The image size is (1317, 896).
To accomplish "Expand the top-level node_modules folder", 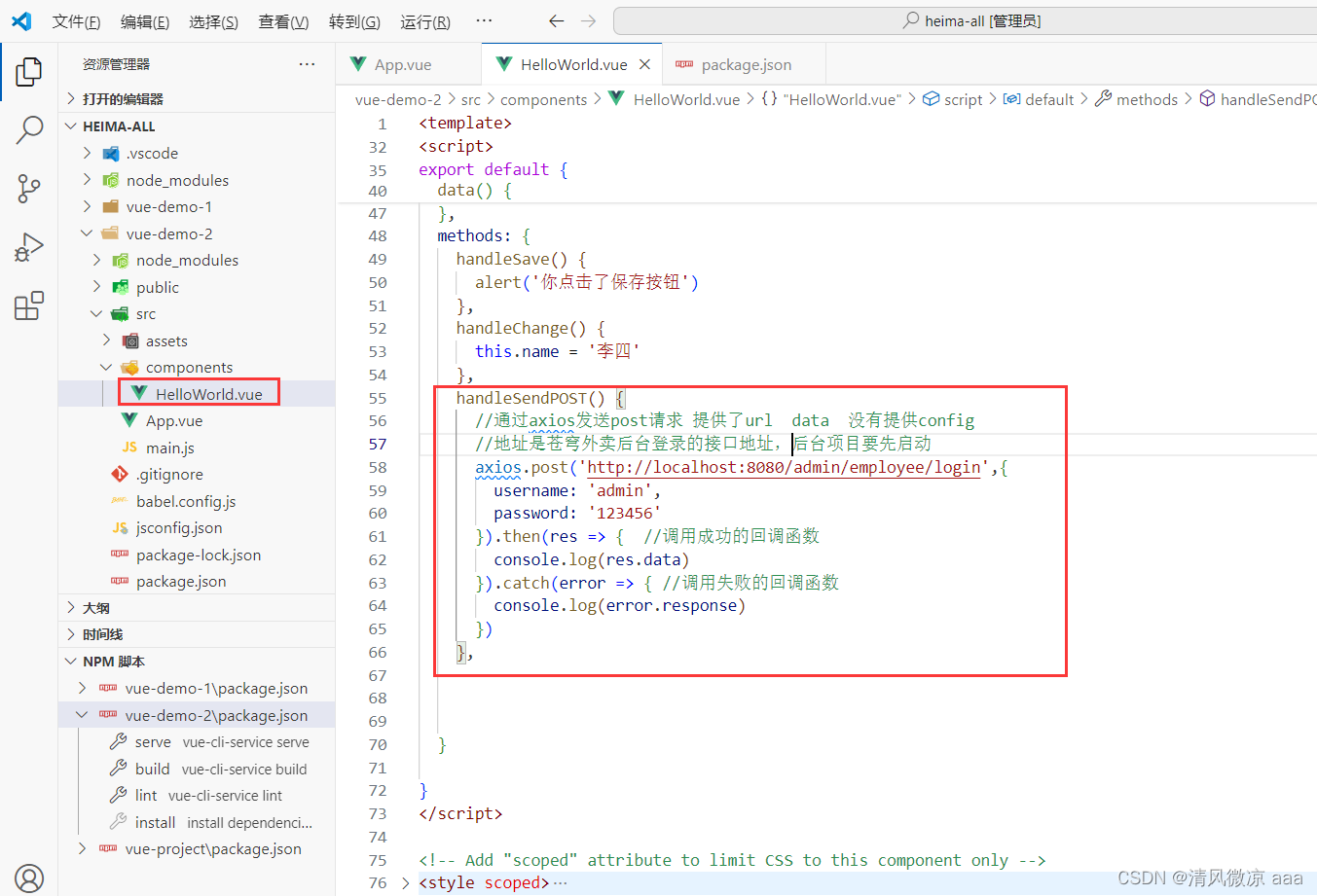I will click(198, 180).
